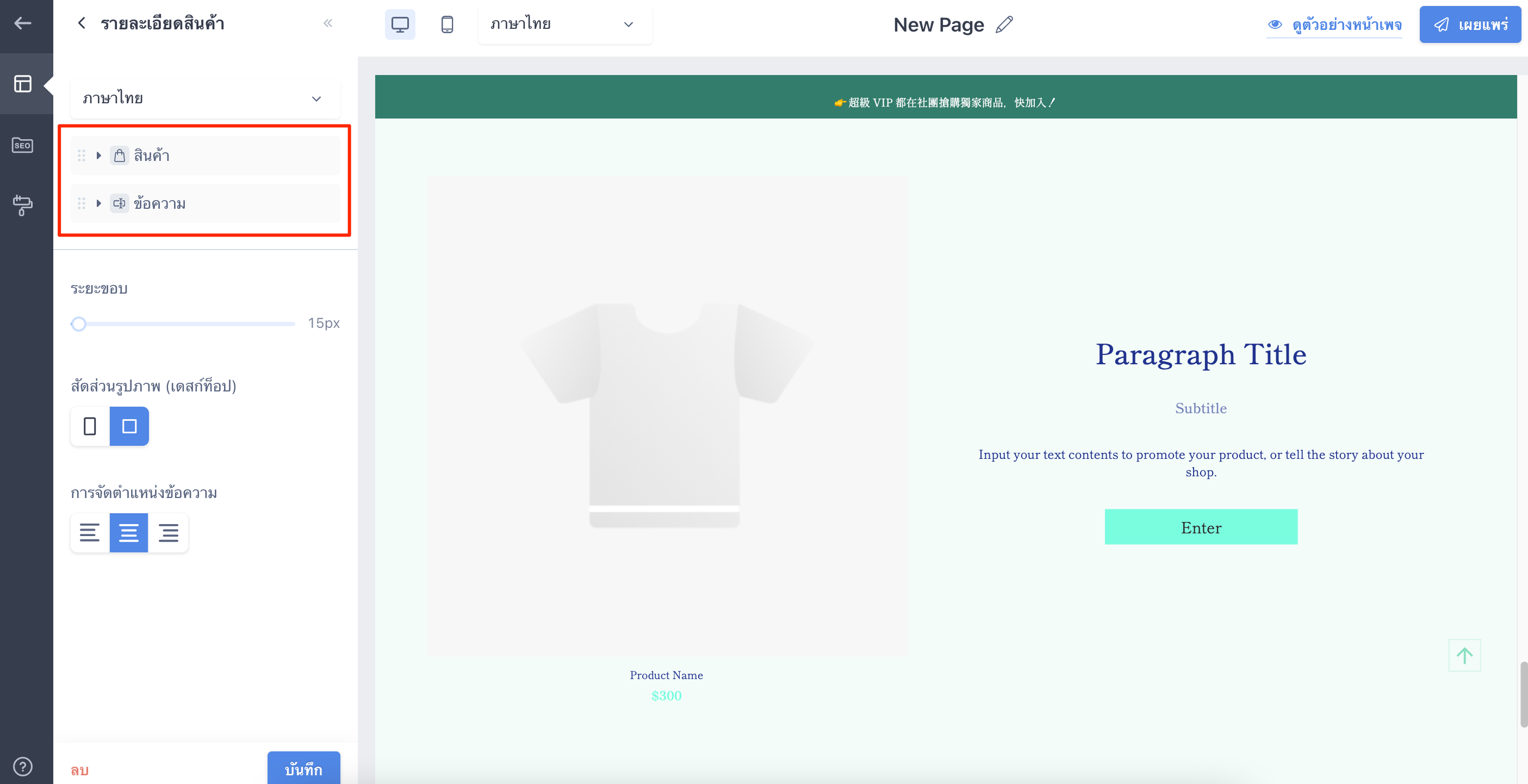Click the publish paper plane icon
This screenshot has height=784, width=1528.
click(1442, 24)
